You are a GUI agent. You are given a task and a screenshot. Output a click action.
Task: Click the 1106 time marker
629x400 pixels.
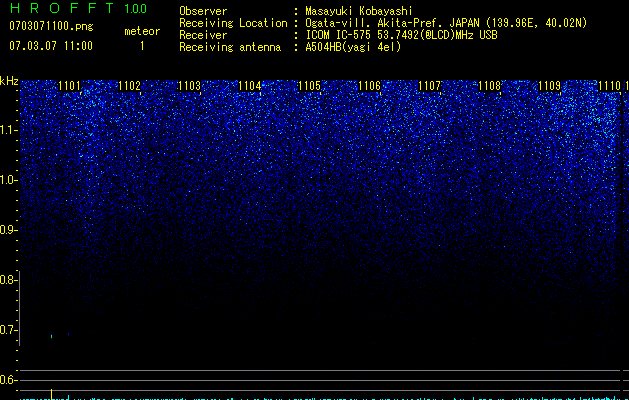click(x=369, y=86)
